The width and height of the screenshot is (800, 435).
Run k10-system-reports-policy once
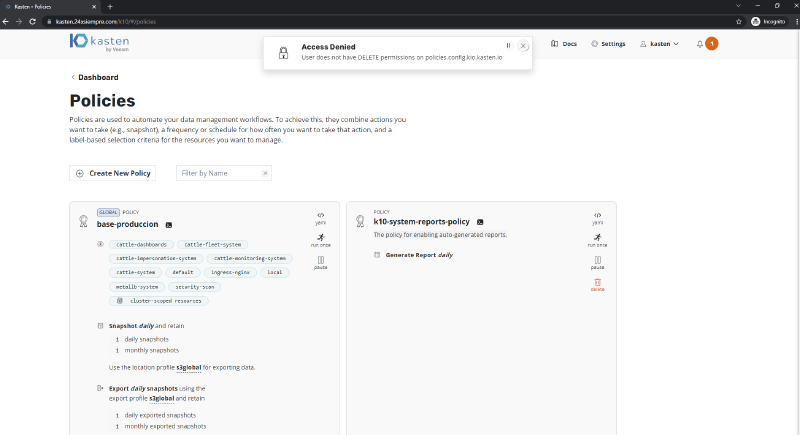(597, 240)
